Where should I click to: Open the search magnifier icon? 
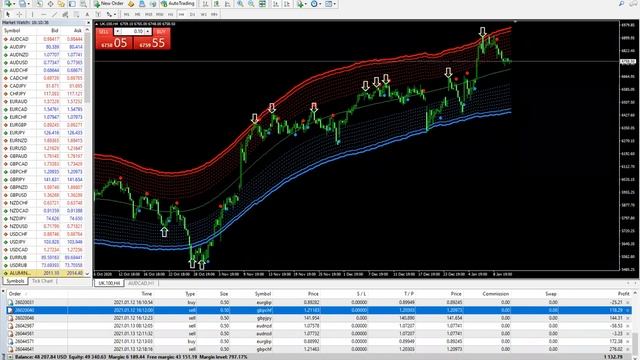pos(621,4)
